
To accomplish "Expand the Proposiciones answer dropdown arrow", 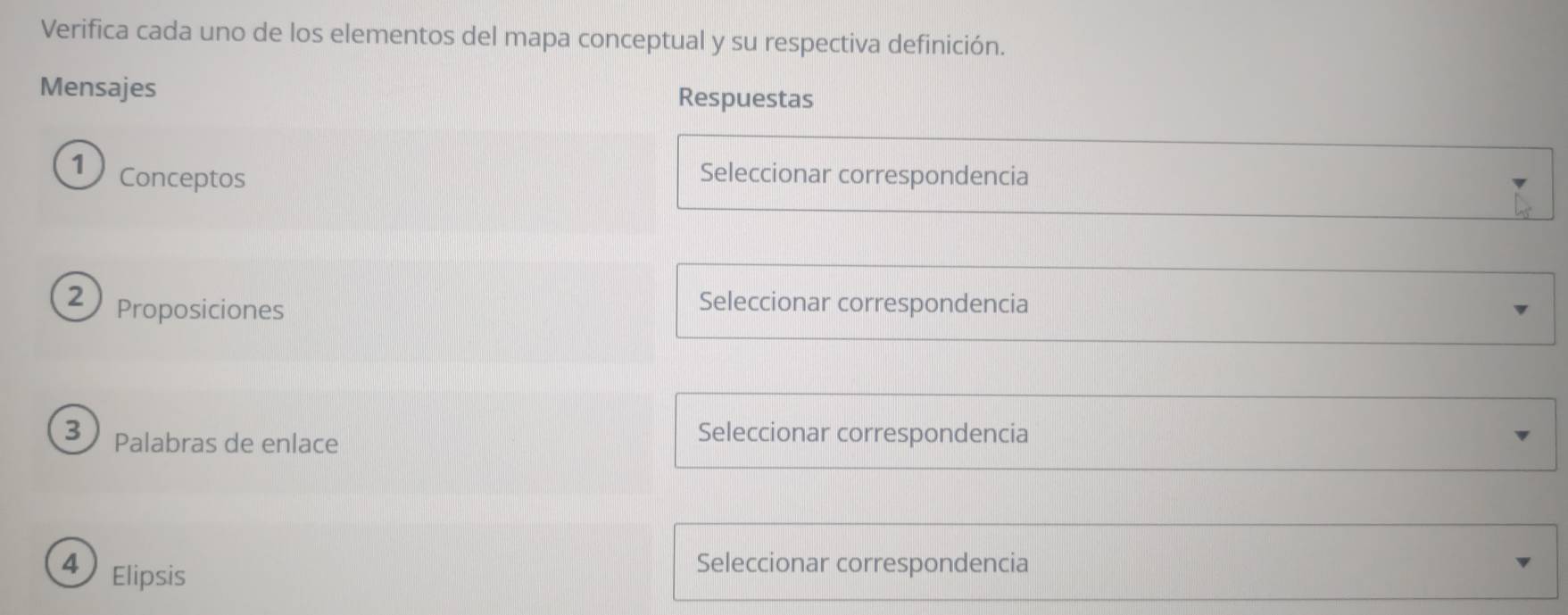I will (x=1522, y=310).
